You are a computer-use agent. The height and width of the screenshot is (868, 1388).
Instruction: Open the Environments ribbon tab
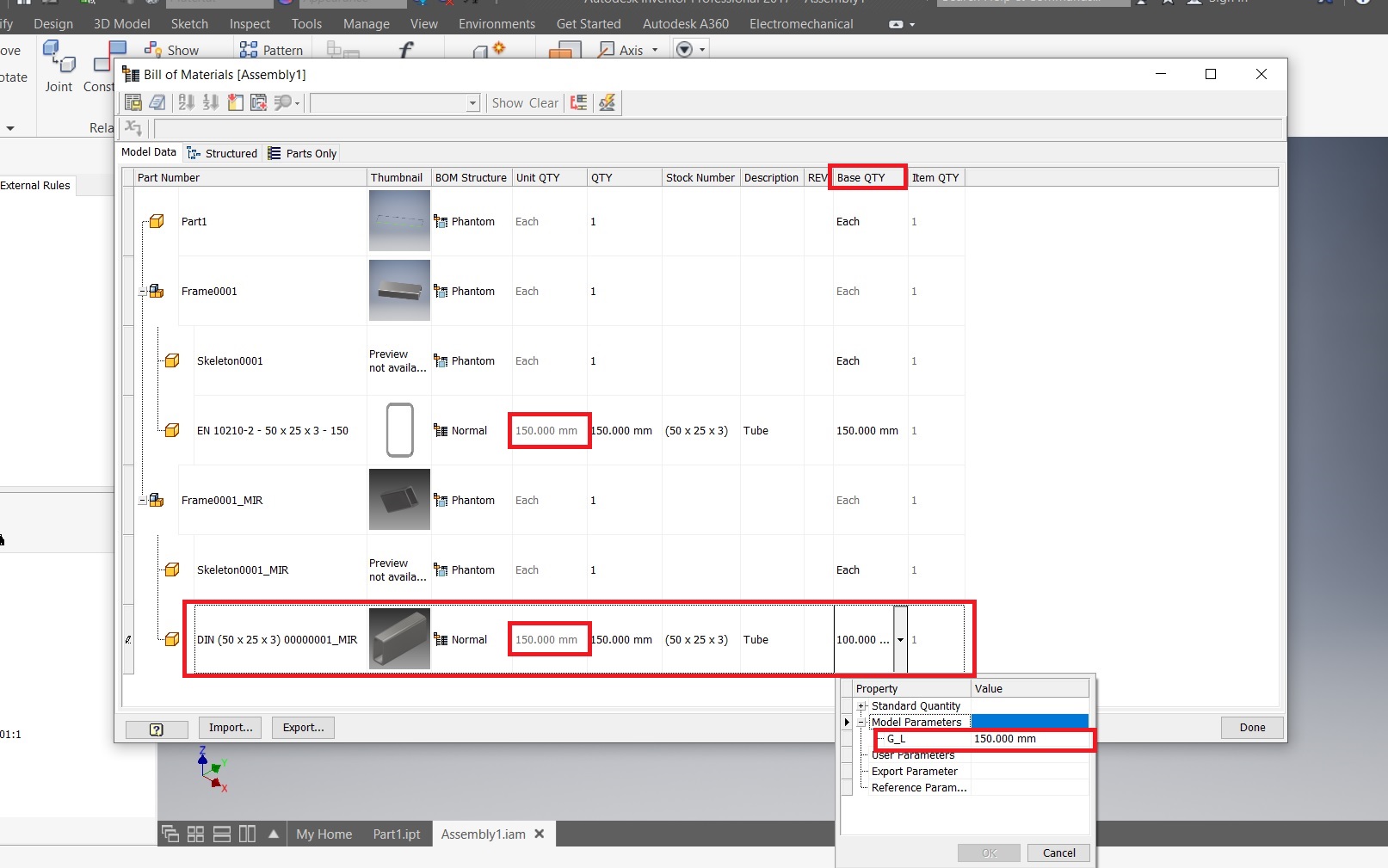tap(497, 23)
